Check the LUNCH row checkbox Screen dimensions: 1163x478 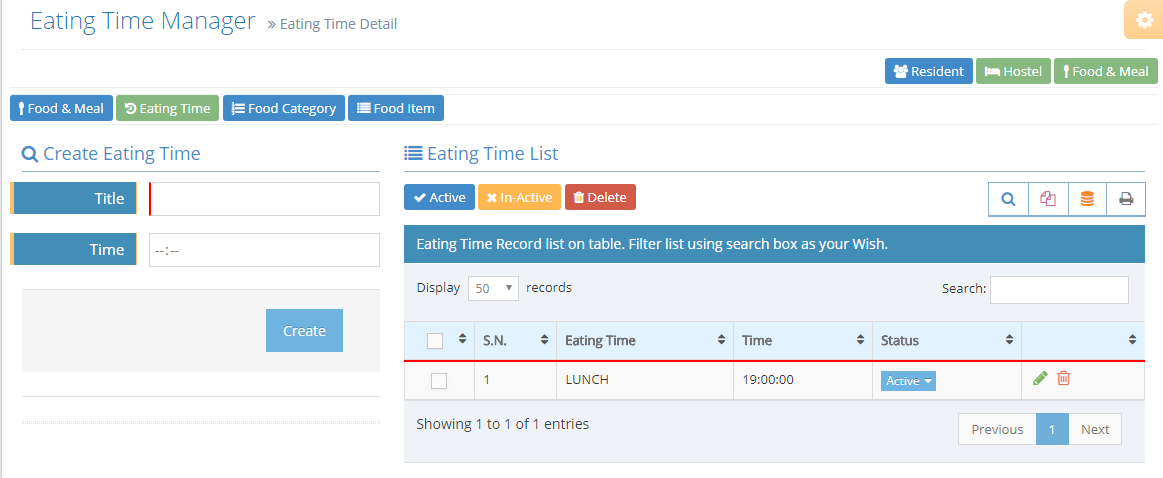click(439, 381)
